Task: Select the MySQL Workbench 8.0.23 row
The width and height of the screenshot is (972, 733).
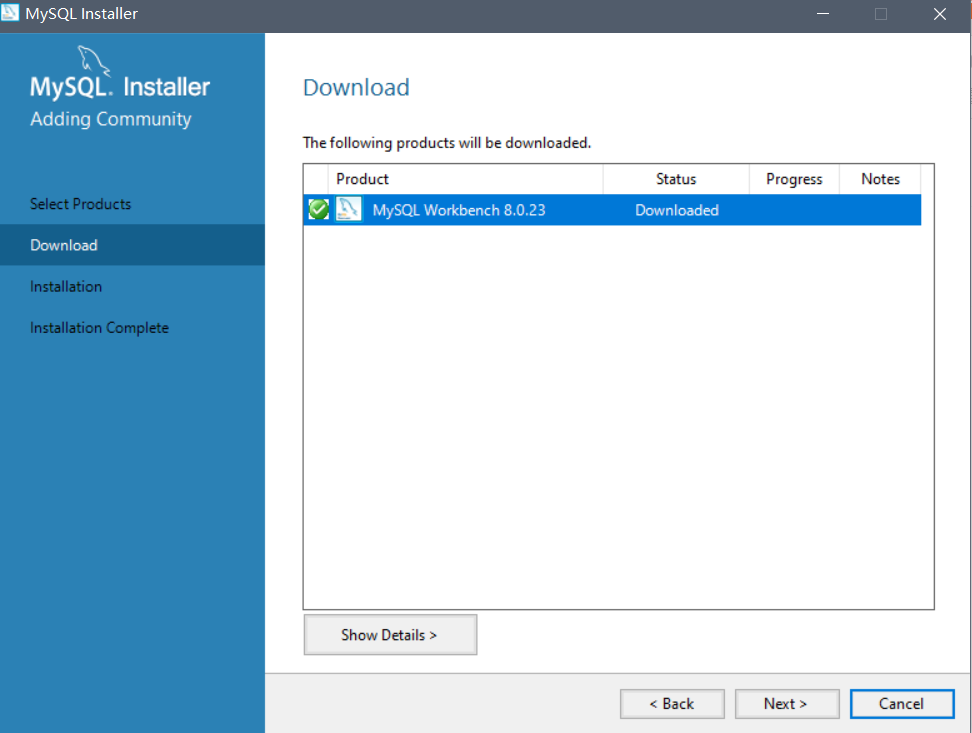Action: [612, 210]
